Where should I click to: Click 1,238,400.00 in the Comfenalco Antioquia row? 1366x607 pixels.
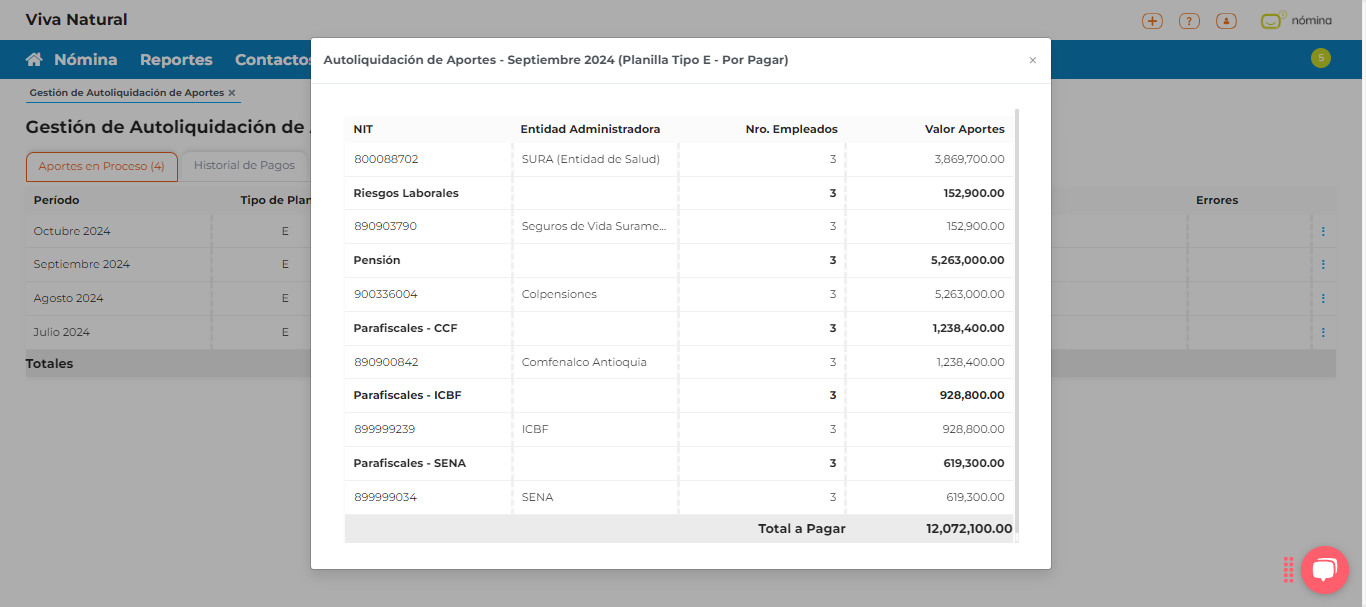point(971,362)
